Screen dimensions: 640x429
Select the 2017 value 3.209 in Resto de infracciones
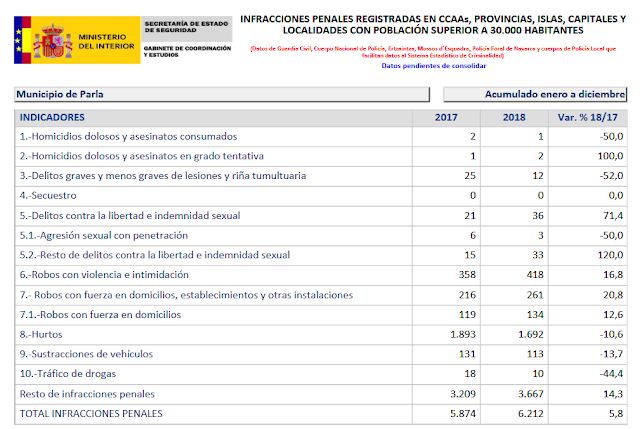click(463, 394)
